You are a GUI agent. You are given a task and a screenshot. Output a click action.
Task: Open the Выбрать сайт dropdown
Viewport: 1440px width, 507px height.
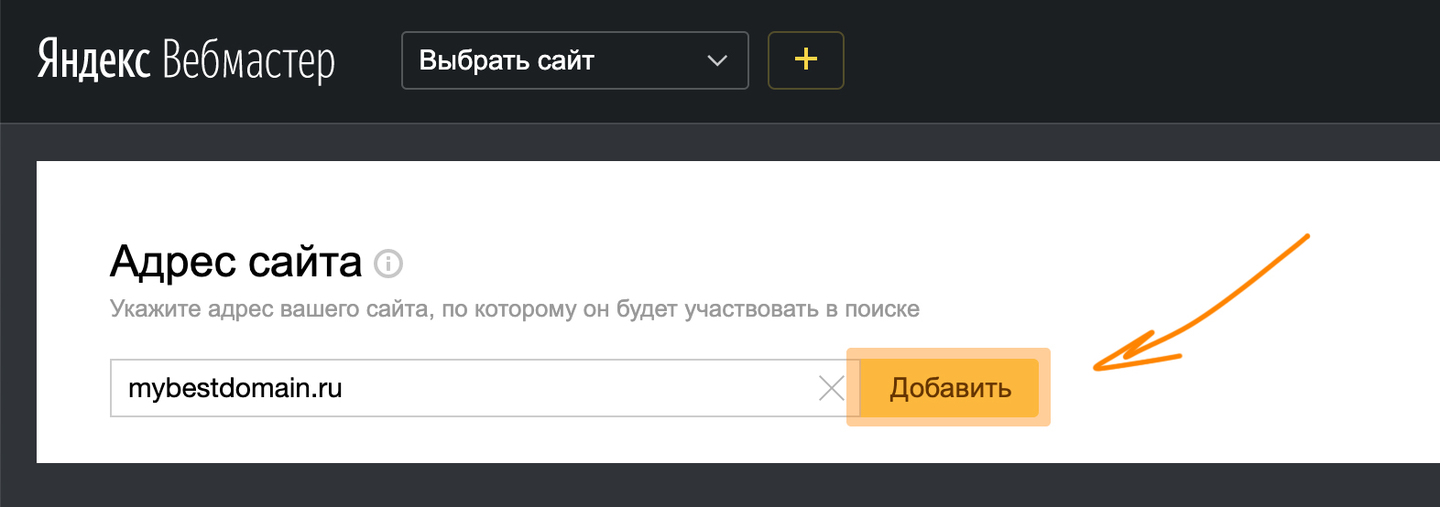tap(574, 61)
